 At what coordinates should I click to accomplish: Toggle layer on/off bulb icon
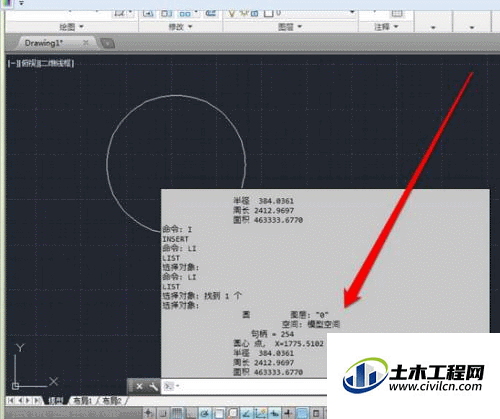point(232,13)
